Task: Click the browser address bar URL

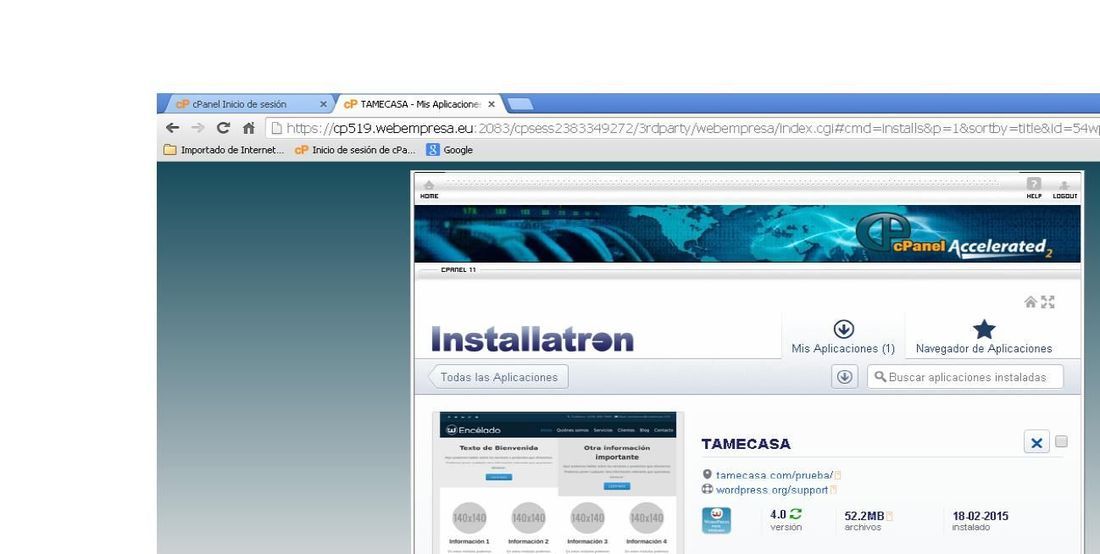Action: 682,128
